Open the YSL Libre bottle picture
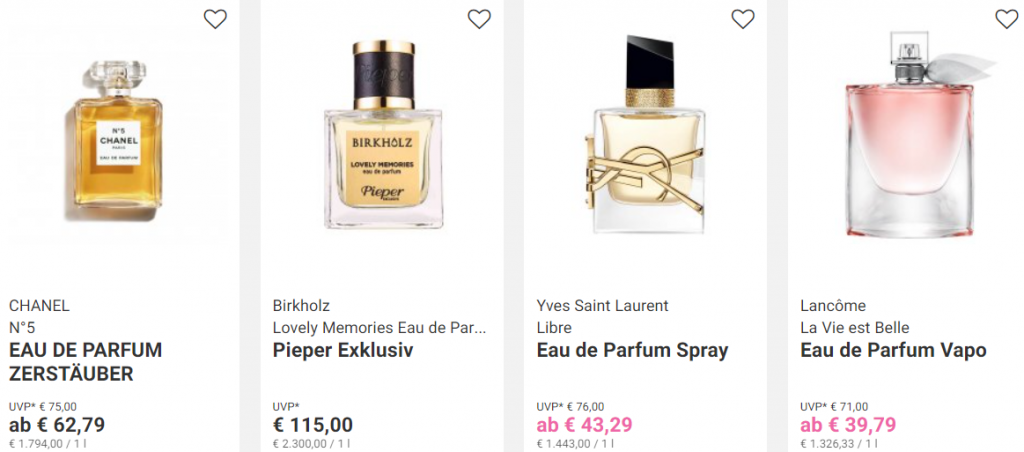Viewport: 1024px width, 452px height. (x=647, y=134)
